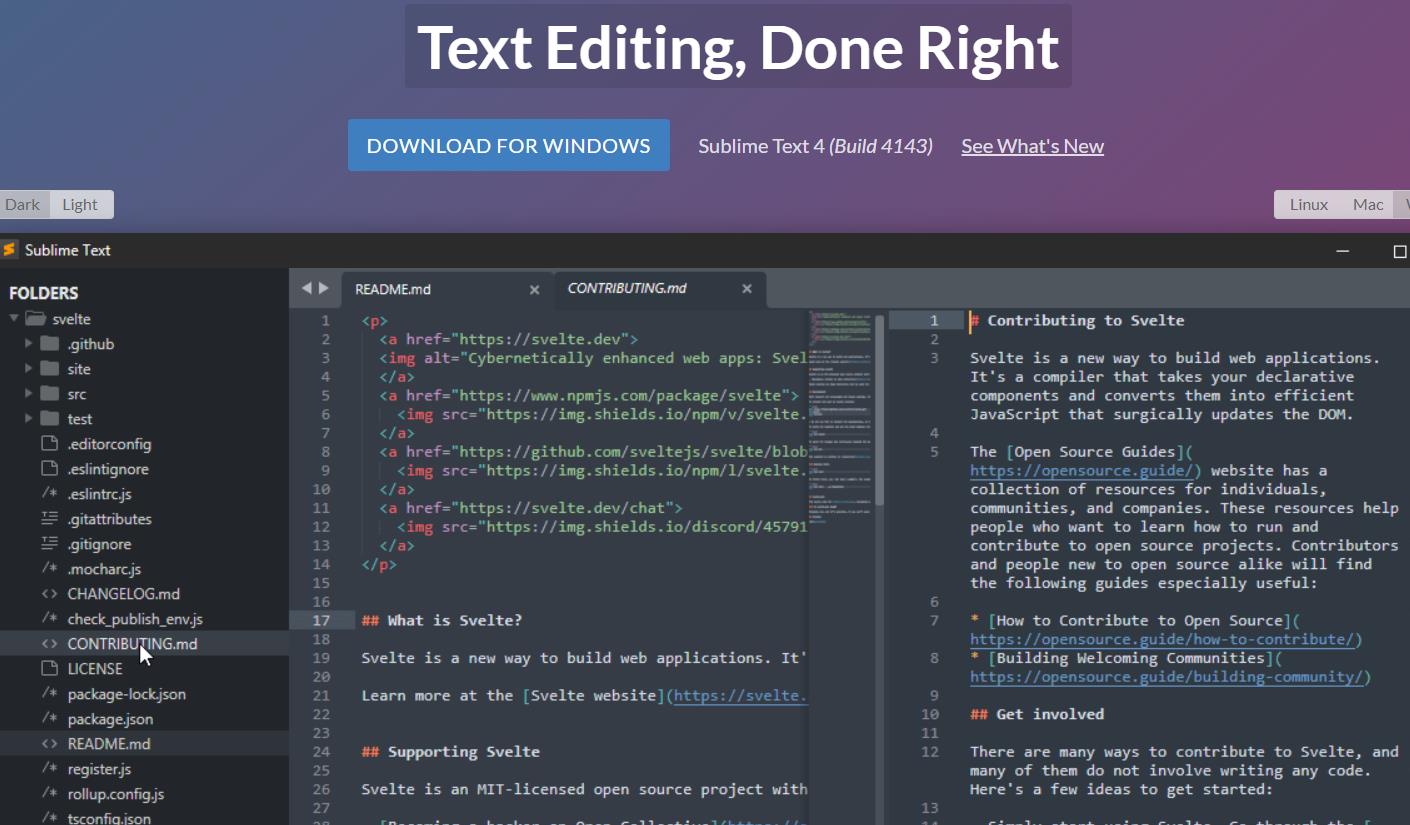Click the src folder icon
The image size is (1410, 825).
tap(50, 394)
